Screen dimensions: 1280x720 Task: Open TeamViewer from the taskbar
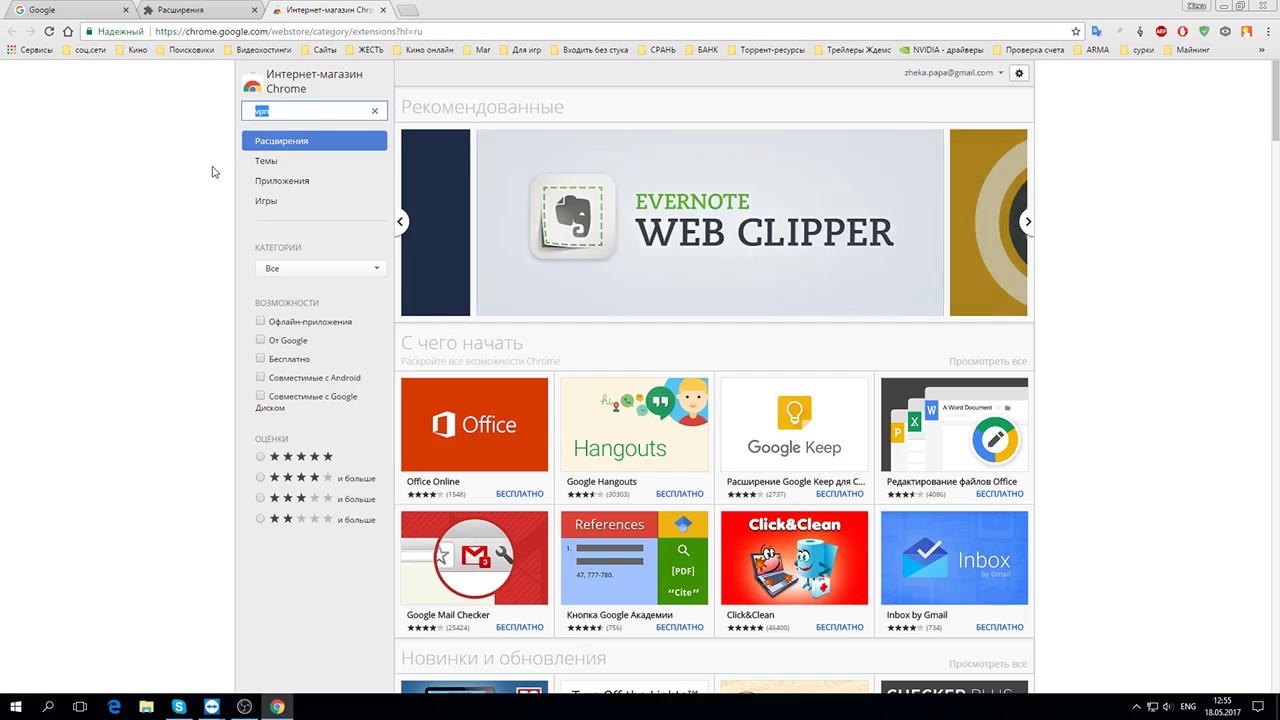pyautogui.click(x=212, y=707)
